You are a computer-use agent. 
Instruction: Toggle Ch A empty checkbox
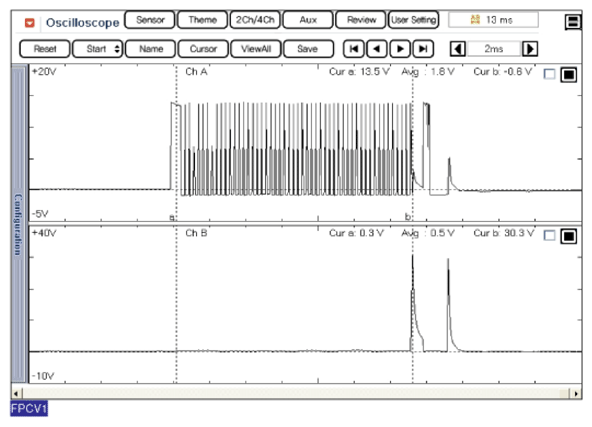click(x=549, y=74)
